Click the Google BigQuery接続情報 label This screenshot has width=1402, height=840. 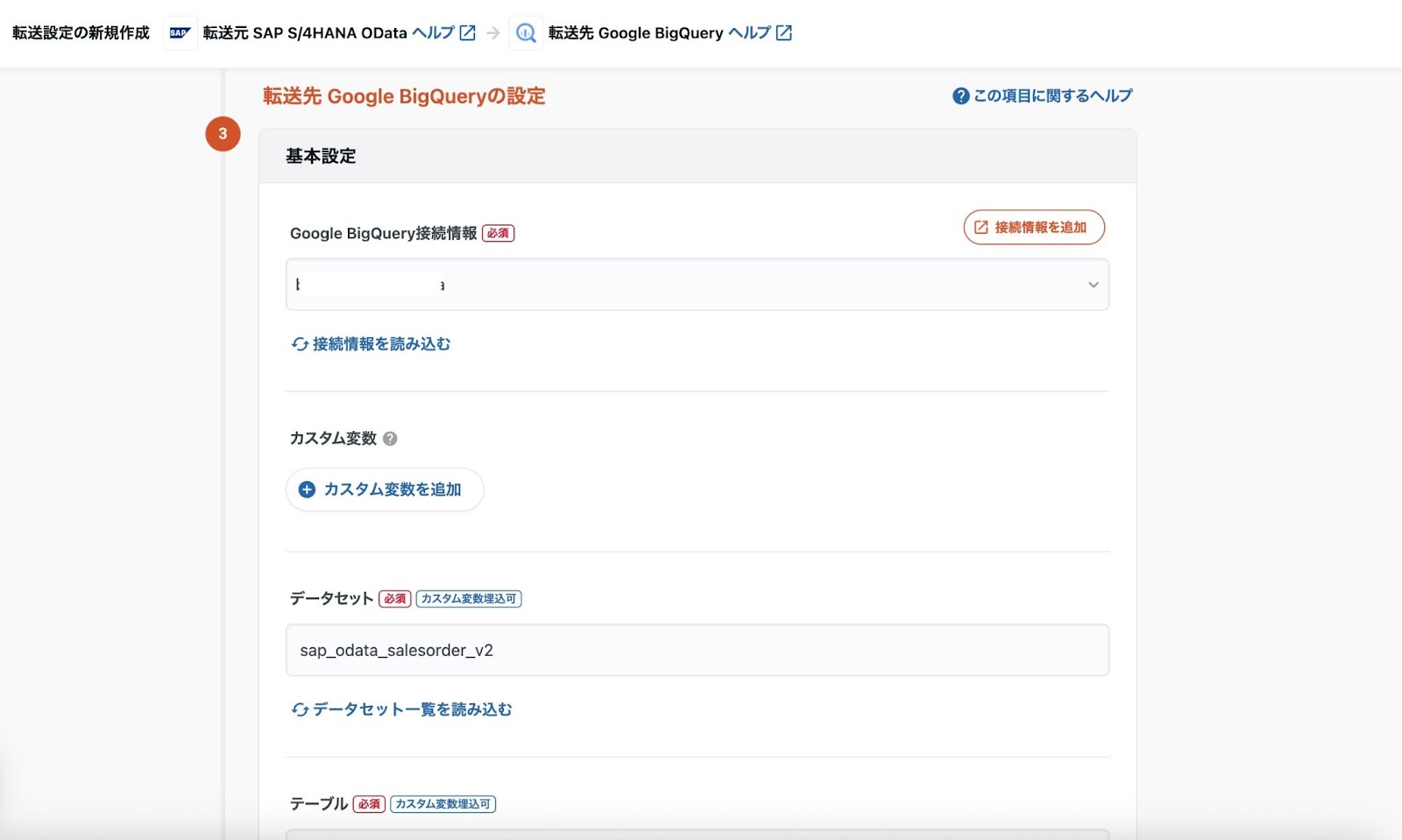point(384,233)
